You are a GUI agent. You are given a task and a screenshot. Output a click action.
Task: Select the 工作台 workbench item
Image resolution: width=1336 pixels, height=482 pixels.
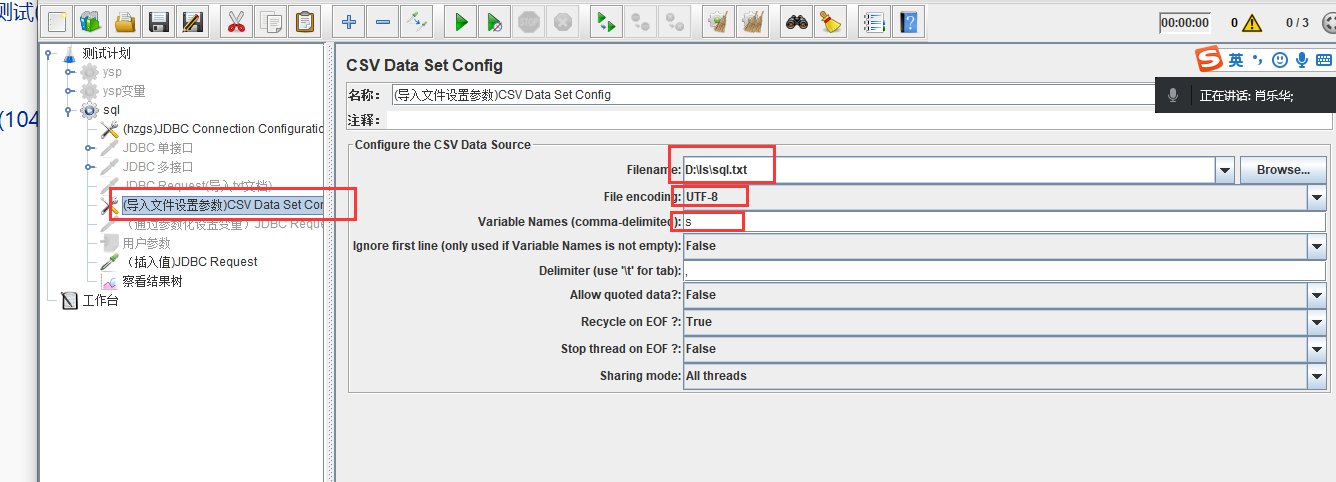point(100,300)
